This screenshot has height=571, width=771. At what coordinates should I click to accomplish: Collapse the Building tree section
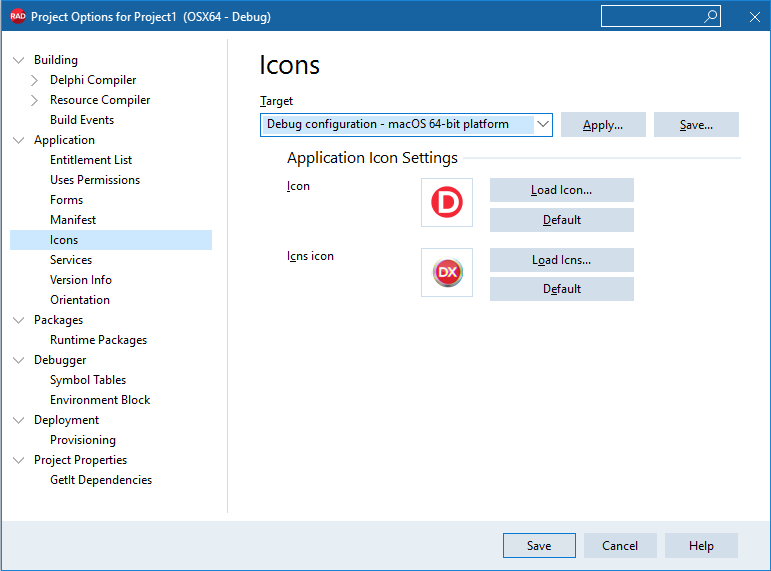(x=19, y=60)
